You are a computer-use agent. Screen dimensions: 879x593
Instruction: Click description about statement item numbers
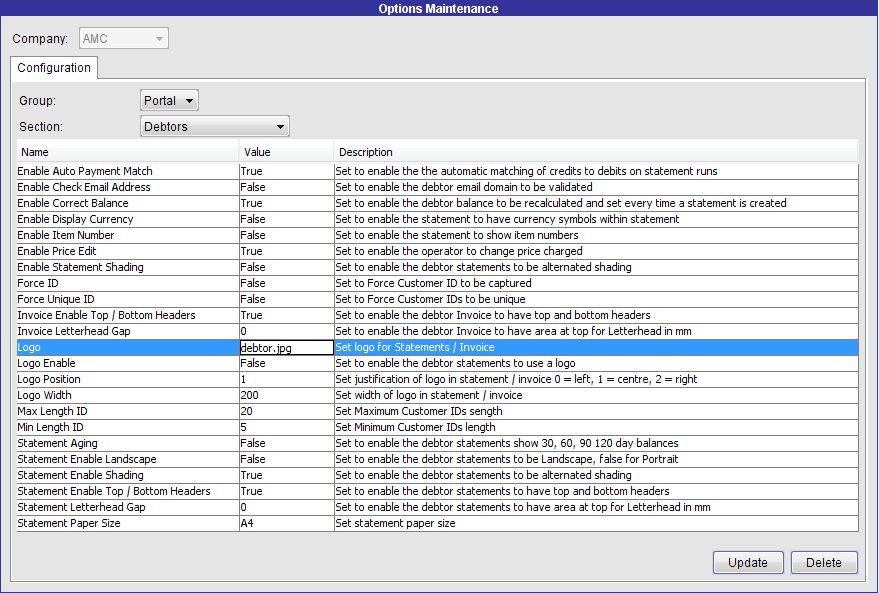click(457, 235)
